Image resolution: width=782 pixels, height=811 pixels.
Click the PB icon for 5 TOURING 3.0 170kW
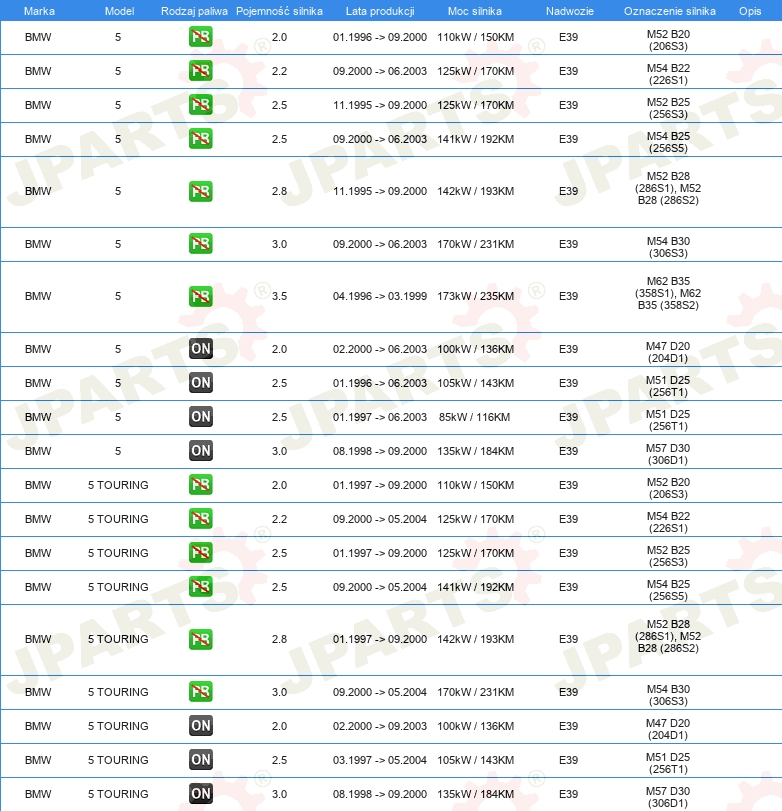201,692
